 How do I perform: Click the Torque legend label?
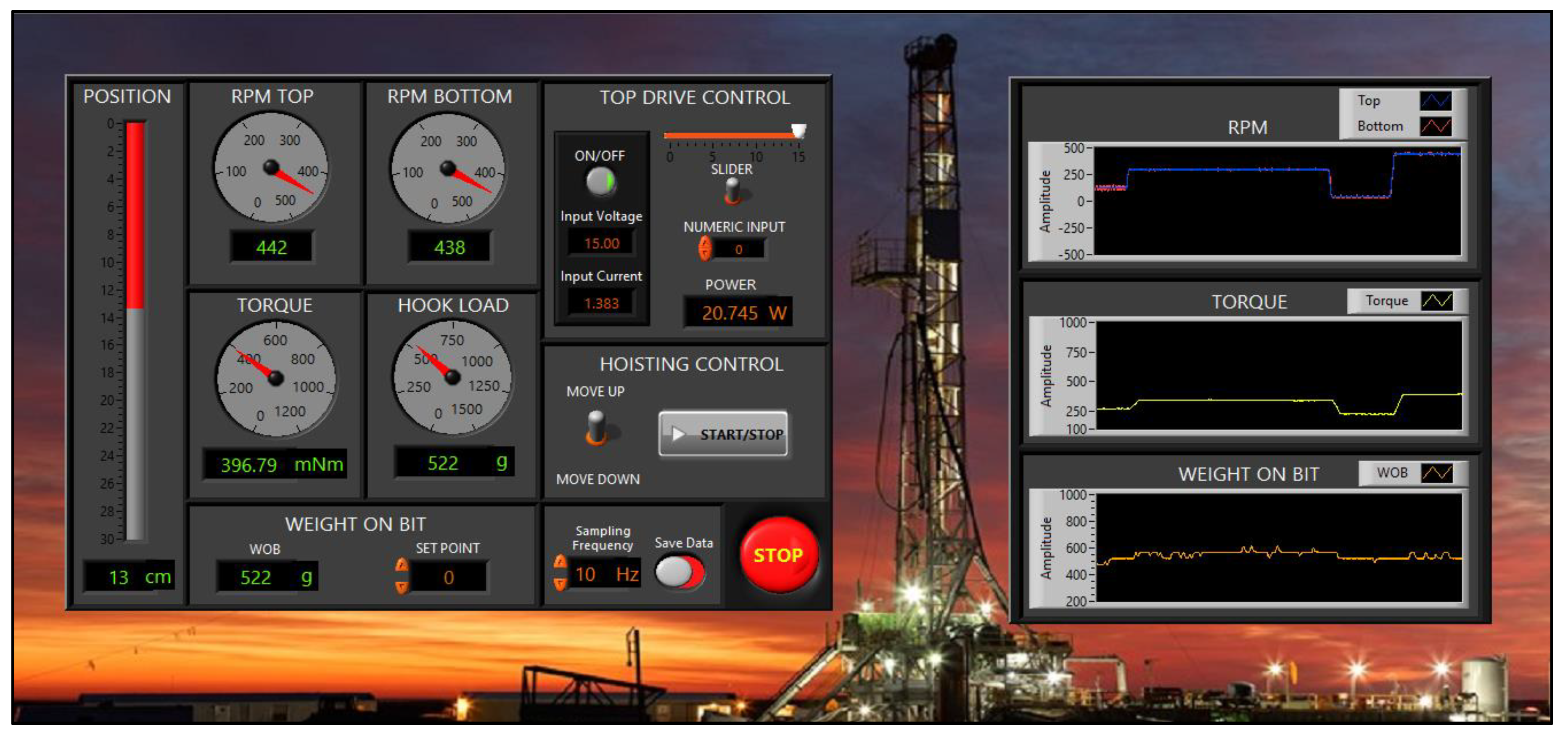(1387, 301)
